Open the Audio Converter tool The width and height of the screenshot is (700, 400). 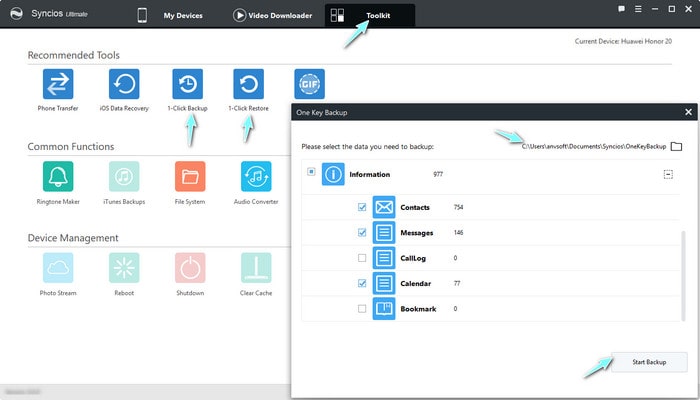click(x=256, y=176)
